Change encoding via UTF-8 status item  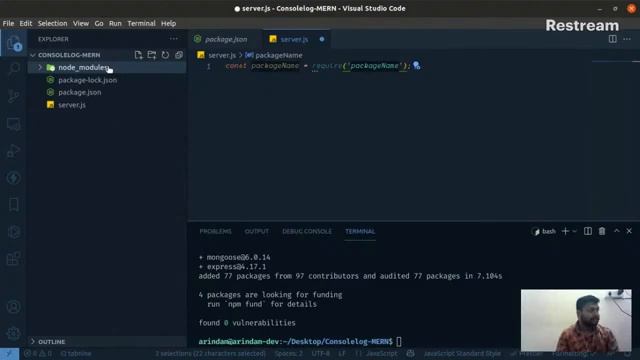click(x=320, y=353)
